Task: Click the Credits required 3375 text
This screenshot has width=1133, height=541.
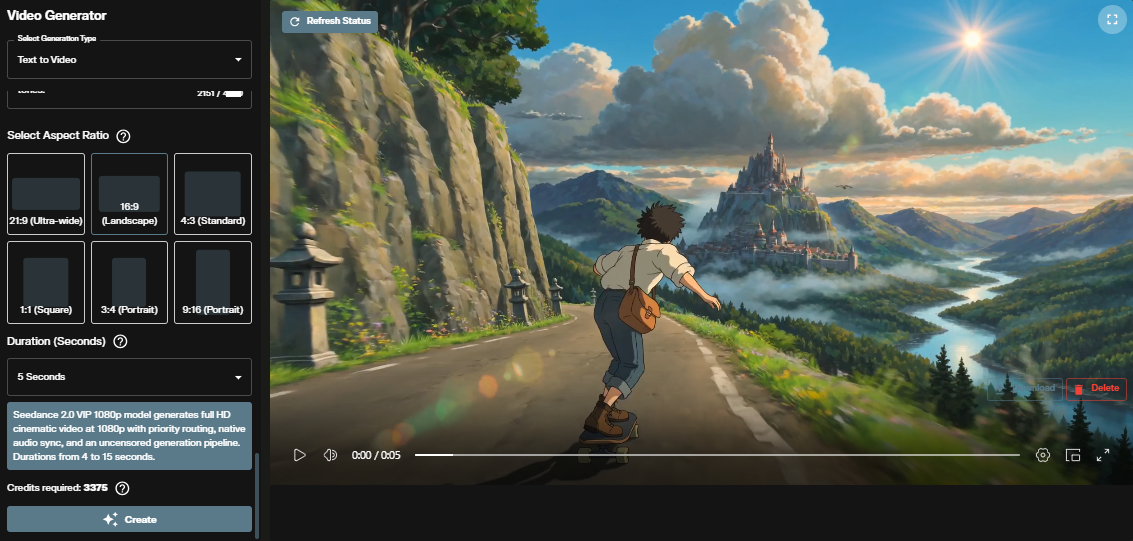Action: pos(57,488)
